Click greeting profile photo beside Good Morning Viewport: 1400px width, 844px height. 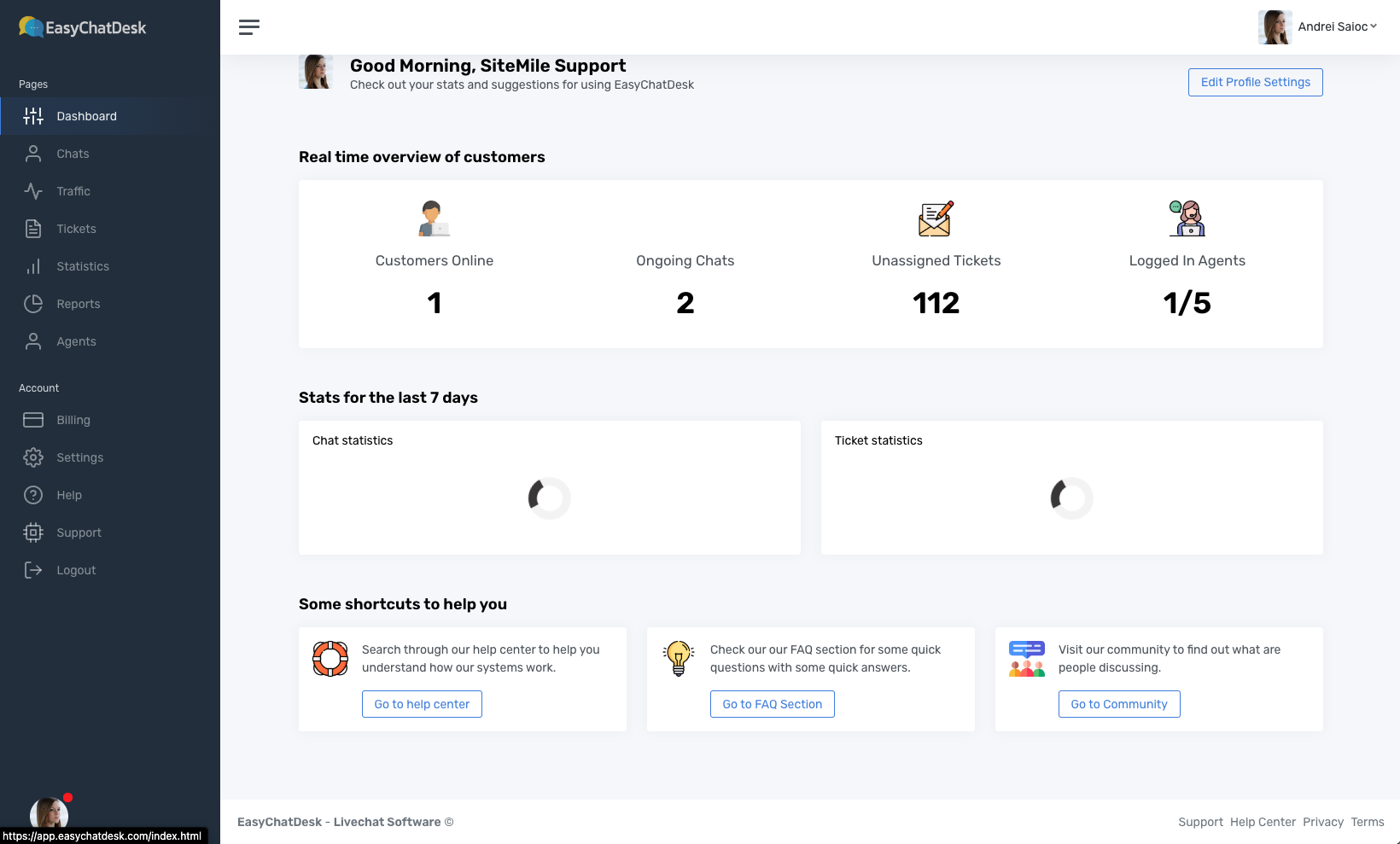tap(316, 72)
